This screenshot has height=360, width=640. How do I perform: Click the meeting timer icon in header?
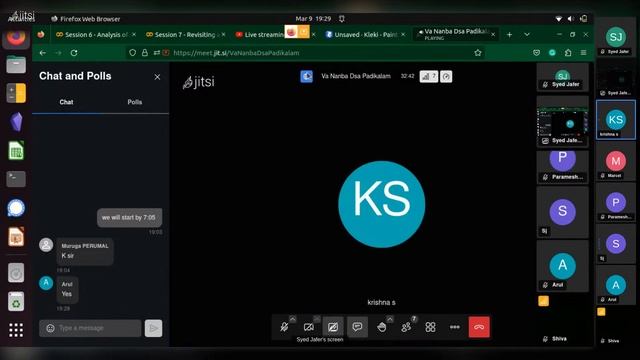446,76
